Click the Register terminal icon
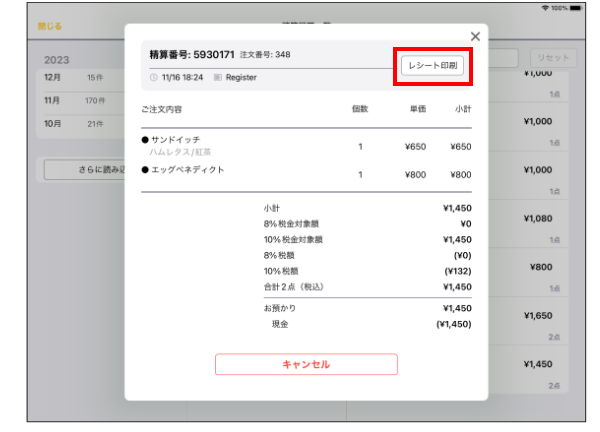This screenshot has width=600, height=432. click(x=220, y=76)
